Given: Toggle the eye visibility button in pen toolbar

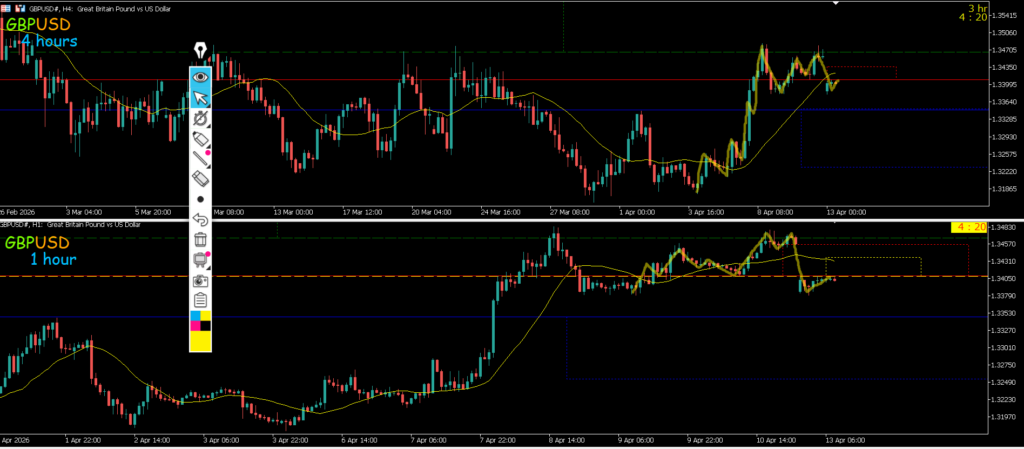Looking at the screenshot, I should click(200, 77).
